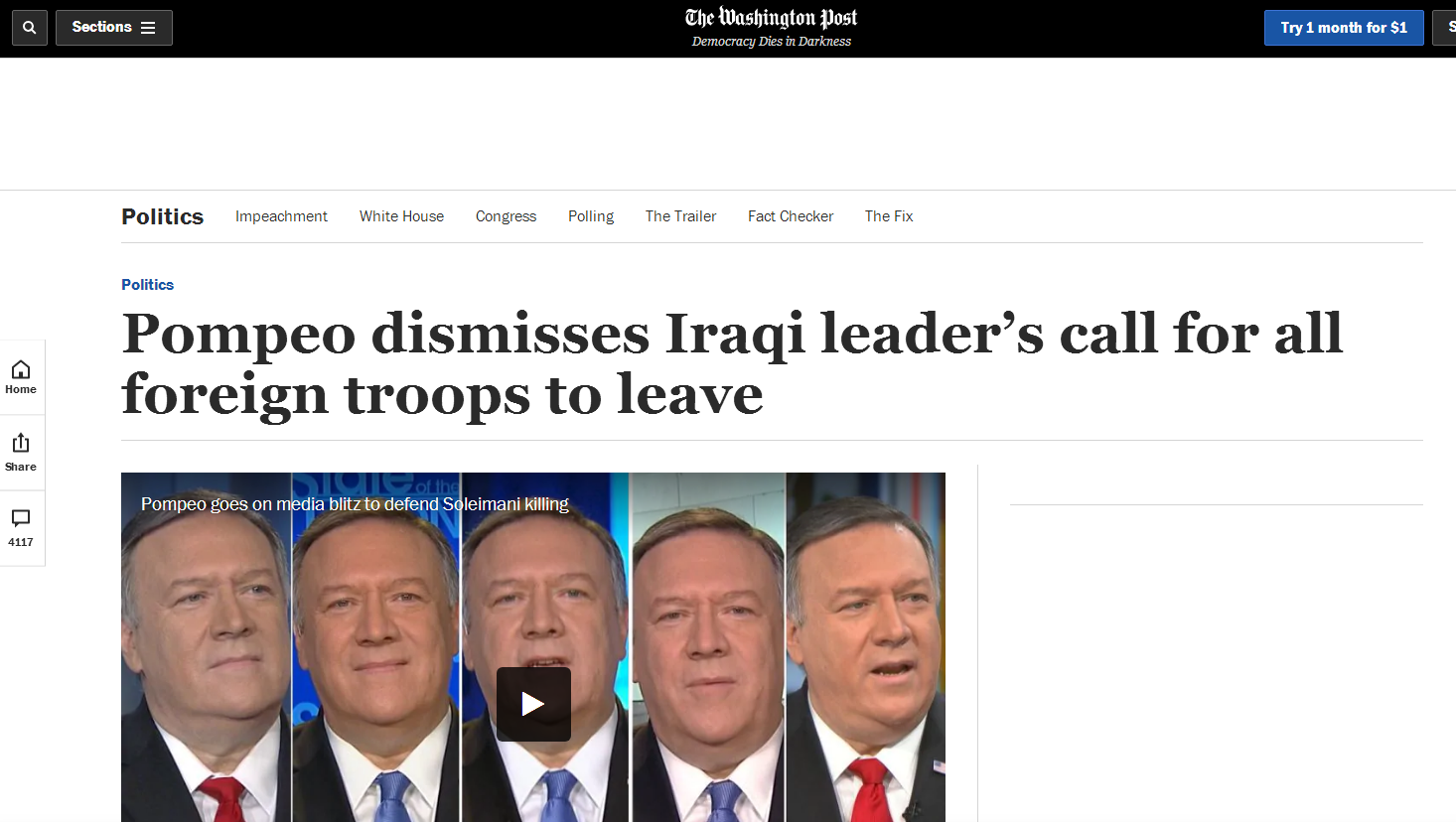Screen dimensions: 1456x822
Task: Click the Share icon in sidebar
Action: click(21, 453)
